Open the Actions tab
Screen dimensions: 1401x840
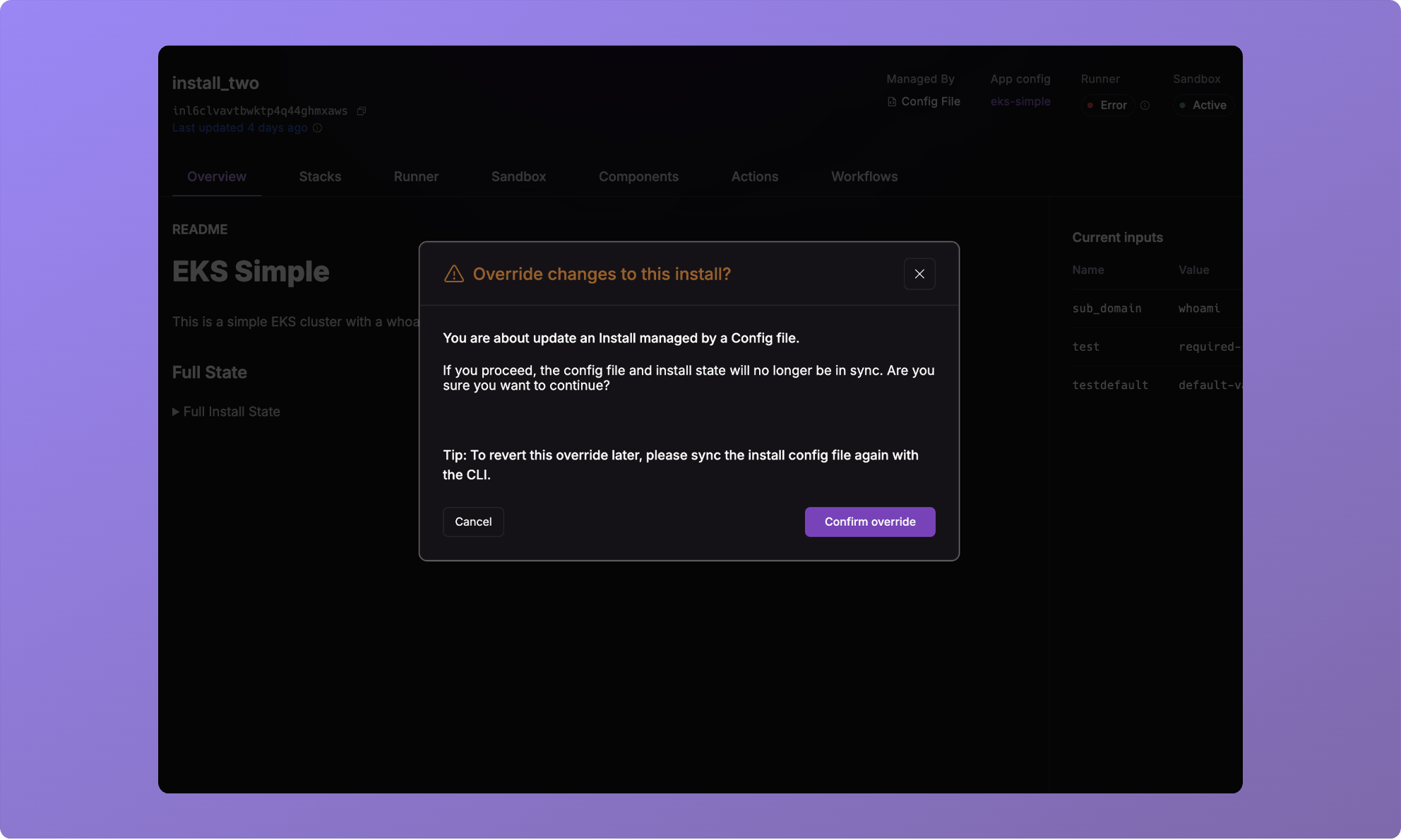coord(755,176)
